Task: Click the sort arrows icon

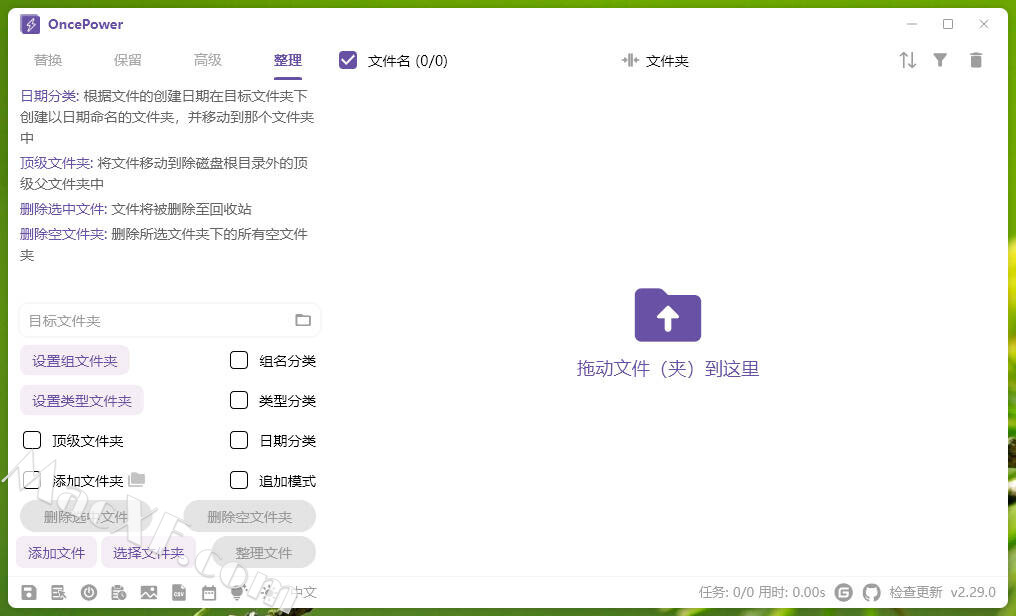Action: pyautogui.click(x=907, y=60)
